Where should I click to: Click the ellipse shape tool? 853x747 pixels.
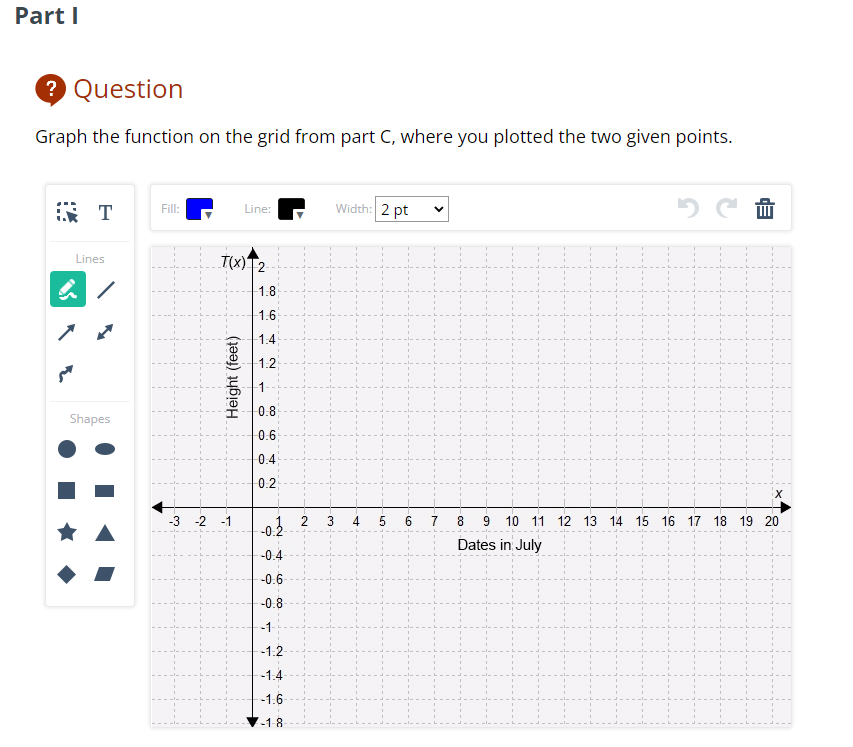click(x=104, y=449)
